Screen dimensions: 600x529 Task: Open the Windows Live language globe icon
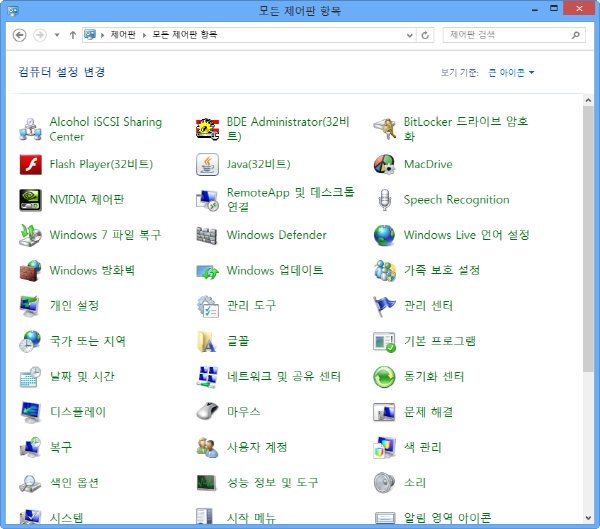point(385,235)
